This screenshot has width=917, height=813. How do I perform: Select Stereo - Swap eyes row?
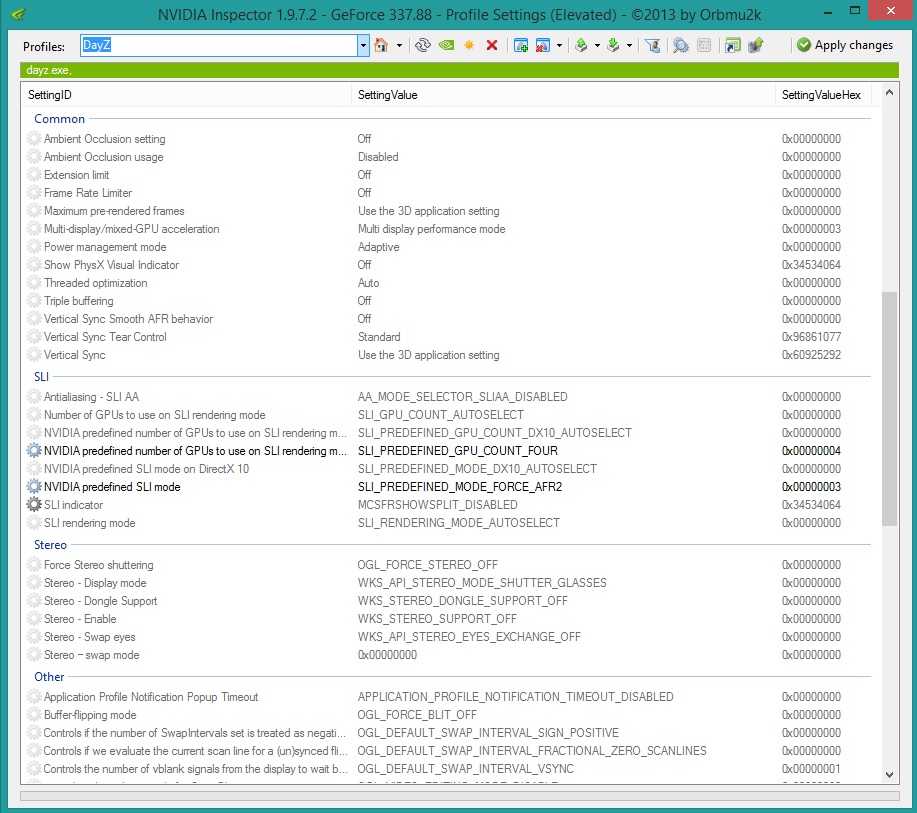tap(449, 637)
